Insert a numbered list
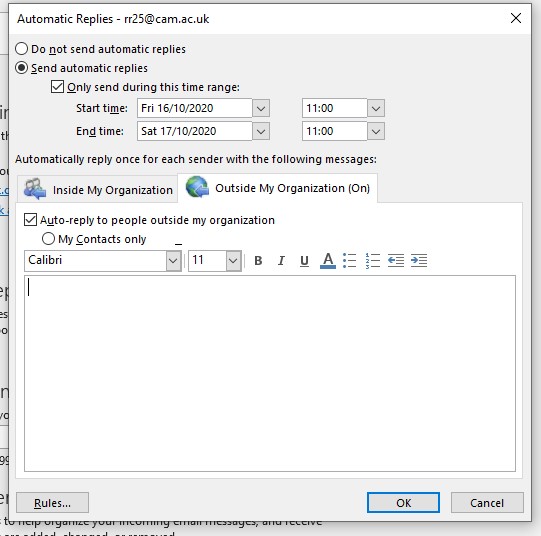 point(373,260)
